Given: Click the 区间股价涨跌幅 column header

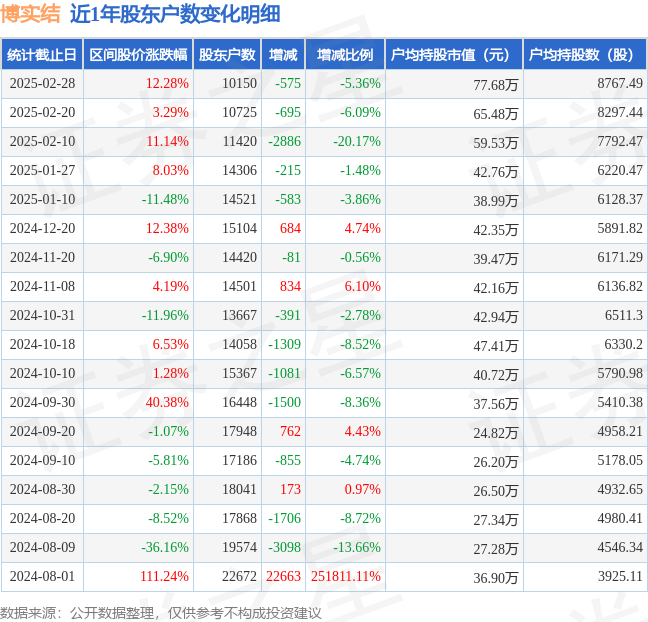Looking at the screenshot, I should pos(138,55).
